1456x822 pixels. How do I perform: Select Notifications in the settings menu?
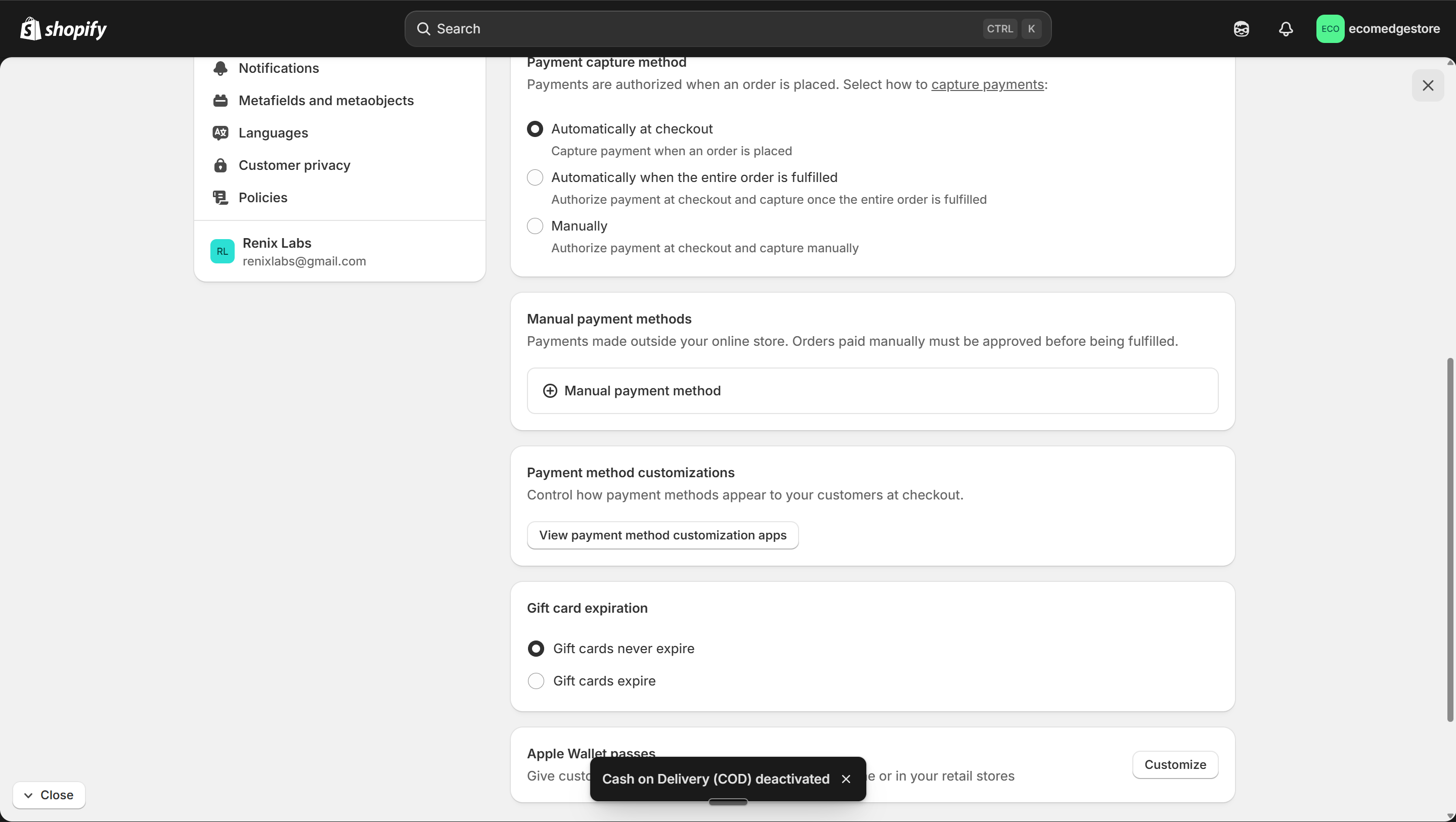coord(279,68)
